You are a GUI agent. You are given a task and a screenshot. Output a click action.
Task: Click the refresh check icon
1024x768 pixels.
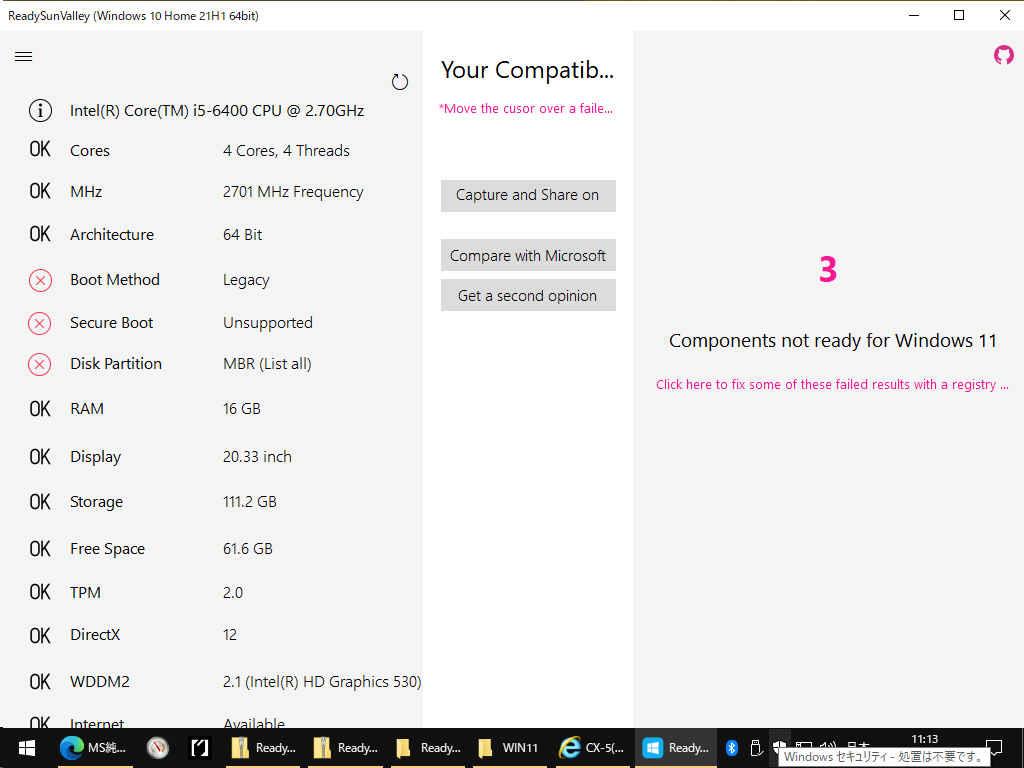pyautogui.click(x=400, y=82)
